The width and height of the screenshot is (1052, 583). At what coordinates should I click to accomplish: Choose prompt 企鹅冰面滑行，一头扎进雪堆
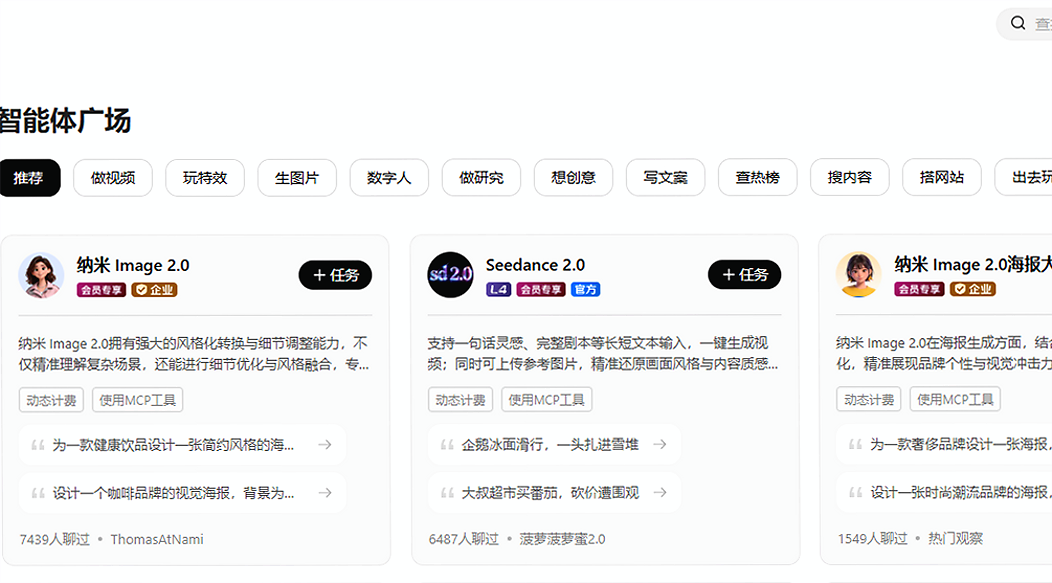(554, 444)
